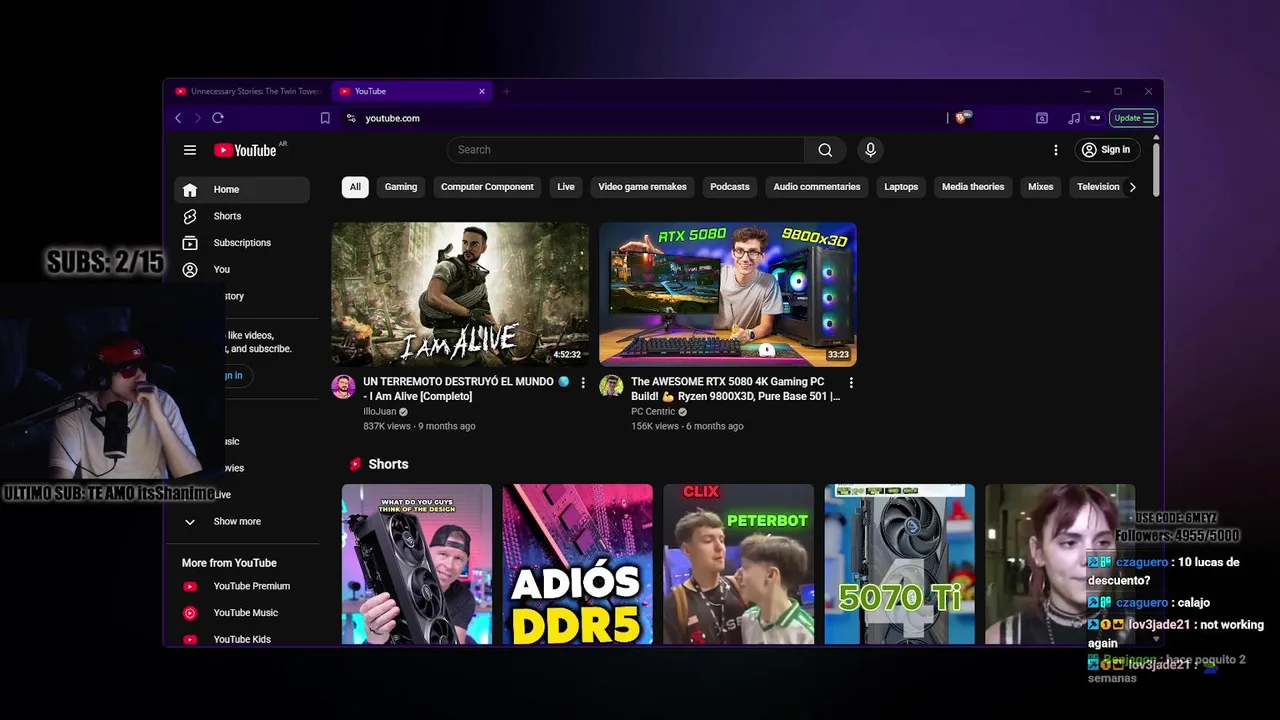The width and height of the screenshot is (1280, 720).
Task: Select the Podcasts filter chip
Action: tap(730, 187)
